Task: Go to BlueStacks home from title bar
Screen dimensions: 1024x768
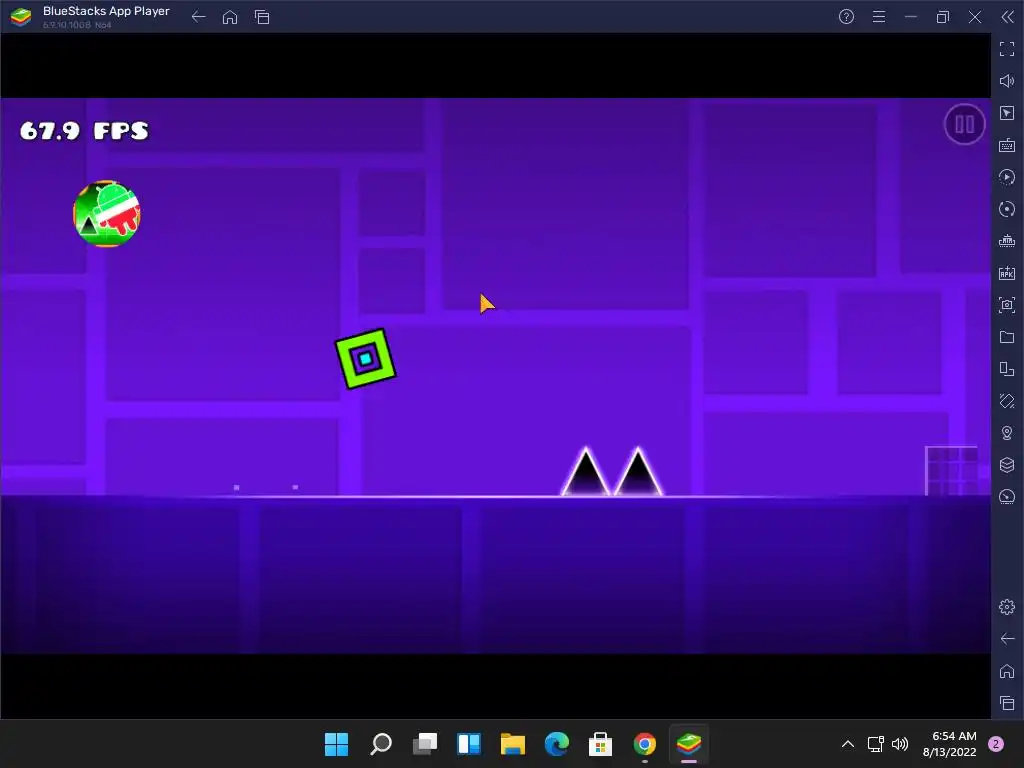Action: point(230,17)
